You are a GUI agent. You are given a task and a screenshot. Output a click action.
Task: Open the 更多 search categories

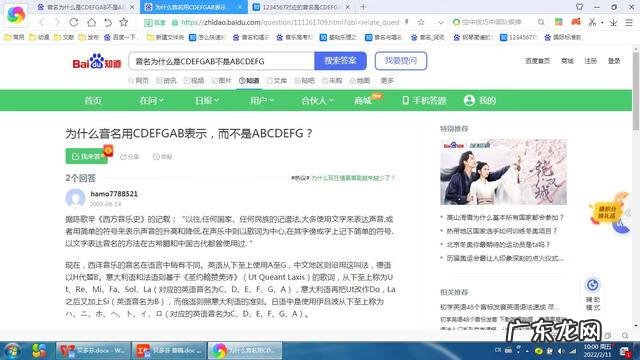pyautogui.click(x=387, y=81)
